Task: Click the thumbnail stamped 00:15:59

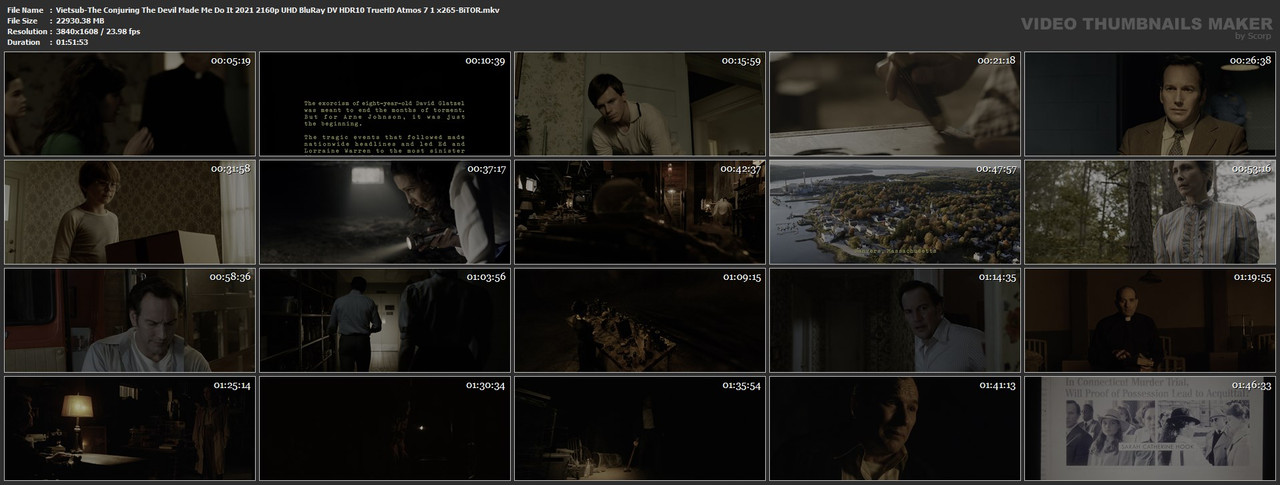Action: [x=640, y=104]
